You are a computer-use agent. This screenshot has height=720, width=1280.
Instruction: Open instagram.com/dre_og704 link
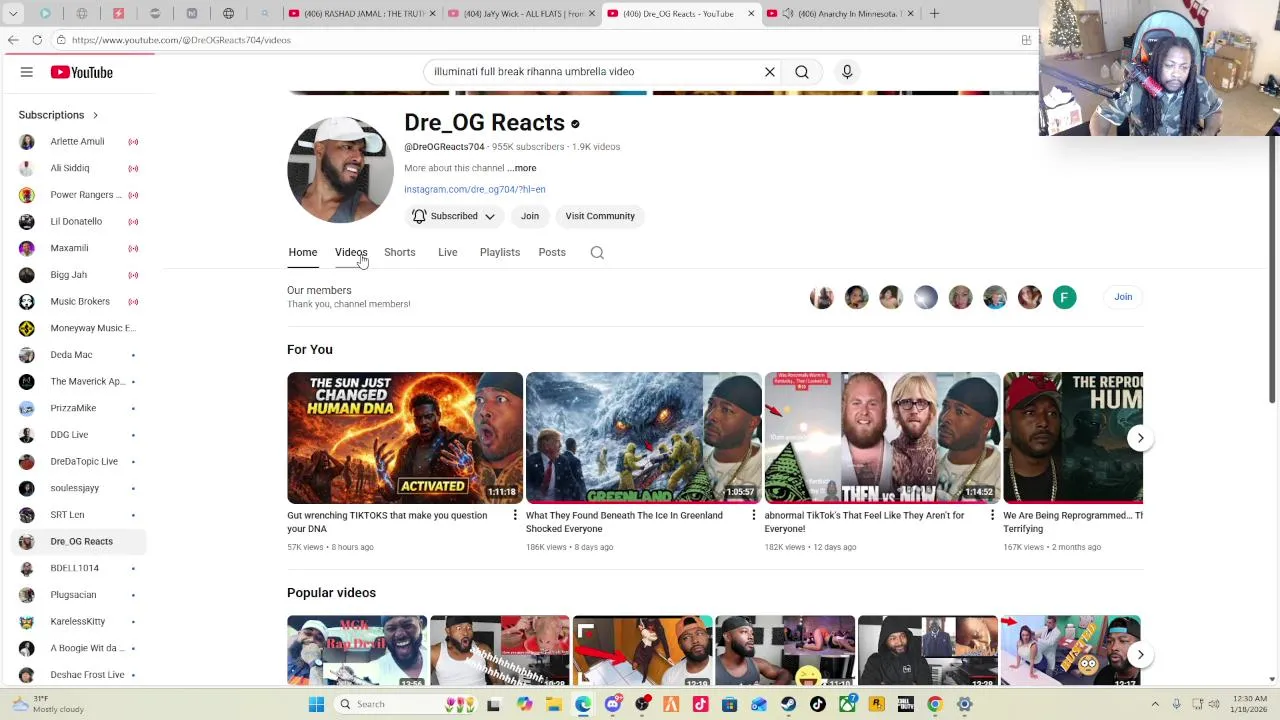coord(475,189)
